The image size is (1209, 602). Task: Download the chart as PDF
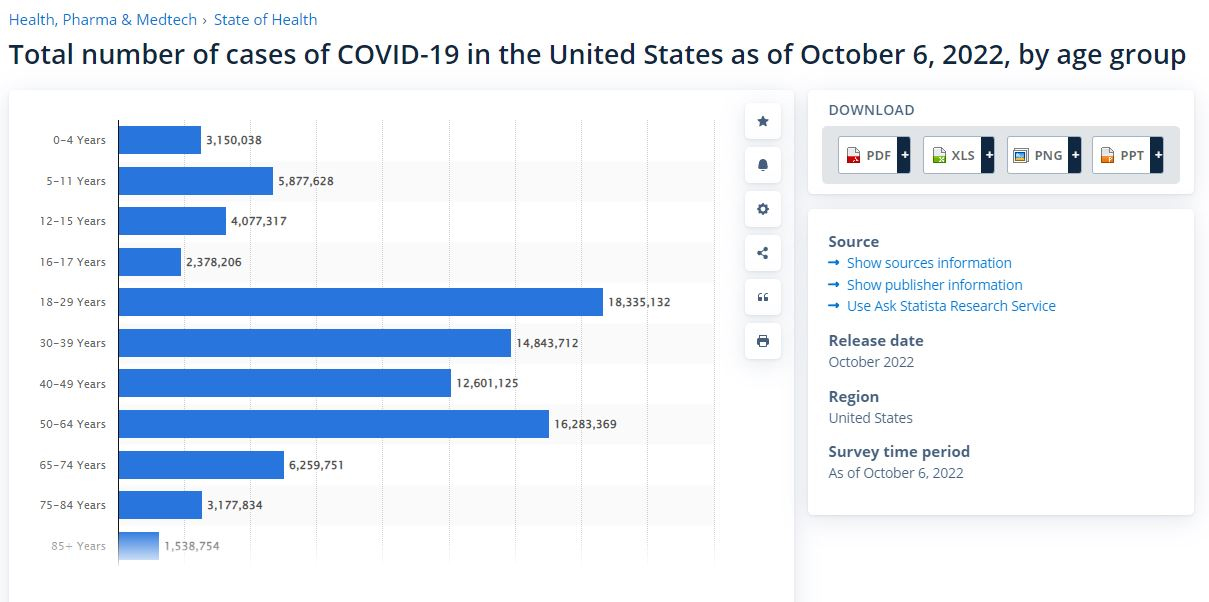click(x=867, y=155)
